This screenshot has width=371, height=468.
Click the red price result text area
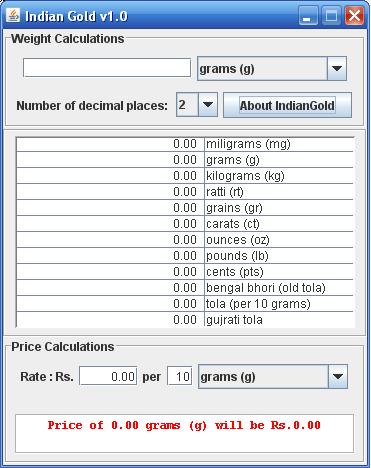(184, 433)
